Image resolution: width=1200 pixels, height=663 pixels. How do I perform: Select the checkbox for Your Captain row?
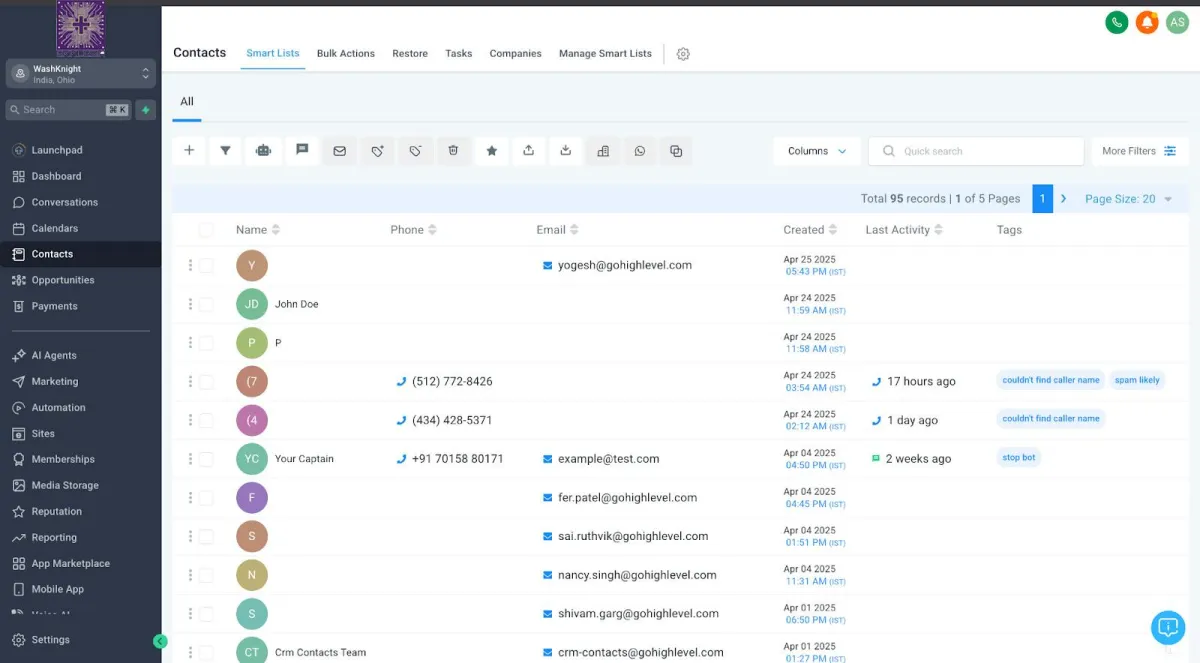206,459
